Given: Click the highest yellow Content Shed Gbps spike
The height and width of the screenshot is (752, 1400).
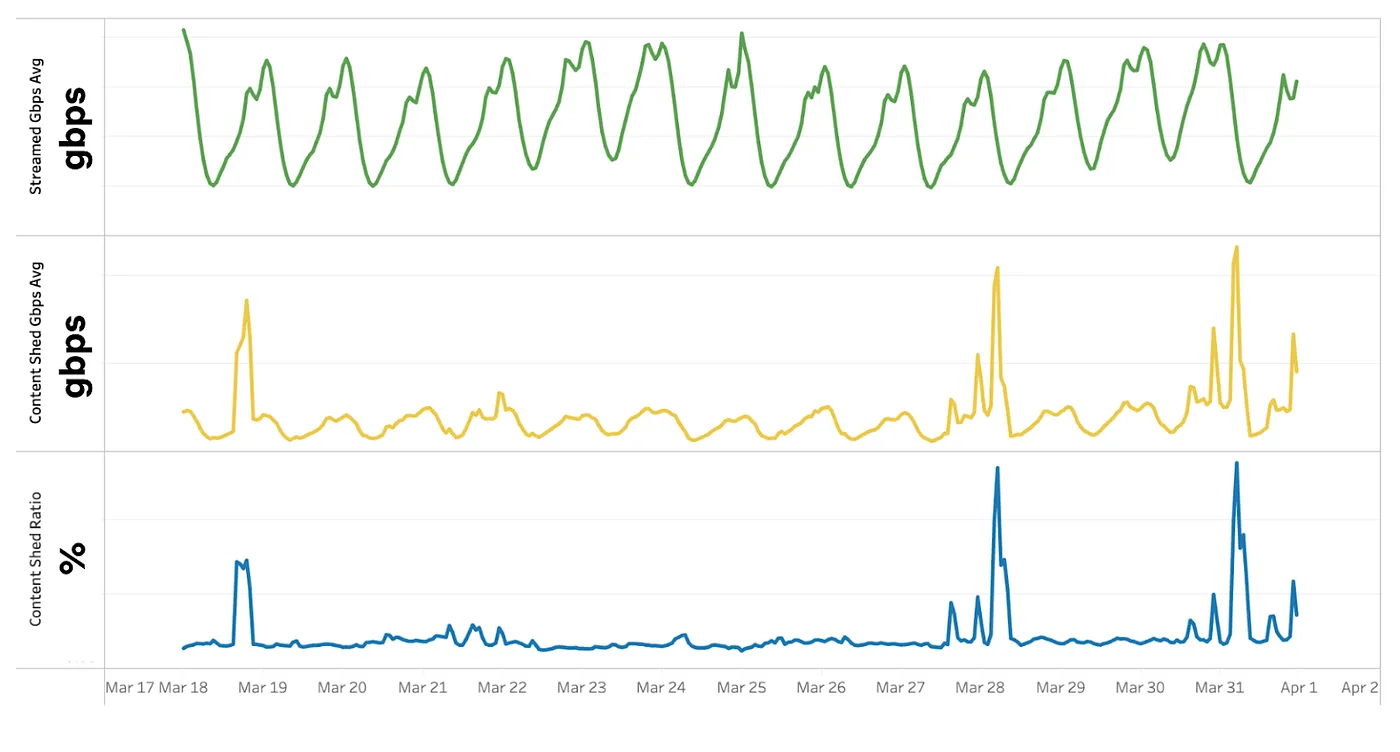Looking at the screenshot, I should tap(1237, 248).
